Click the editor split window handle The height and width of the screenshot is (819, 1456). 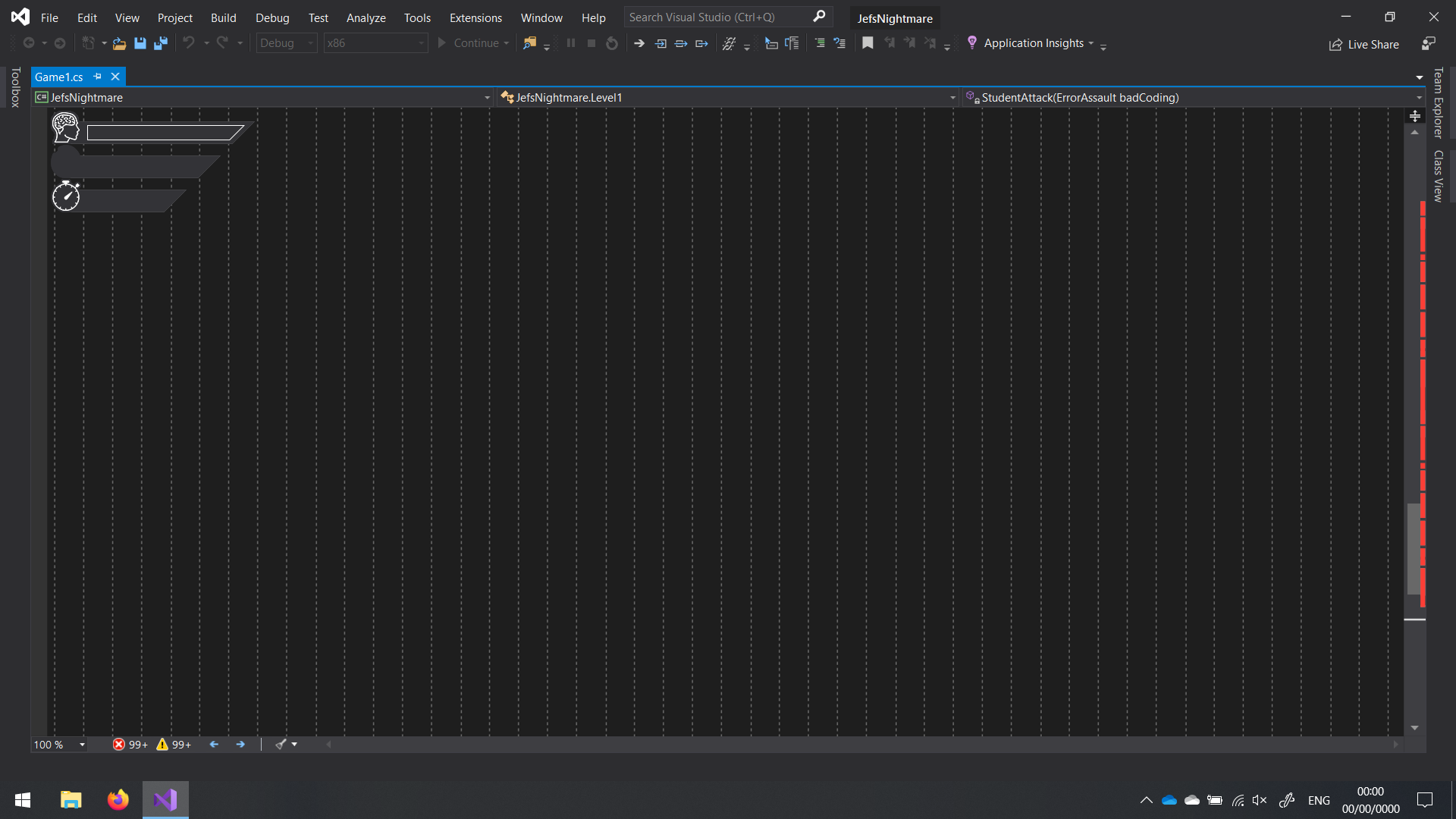point(1415,116)
